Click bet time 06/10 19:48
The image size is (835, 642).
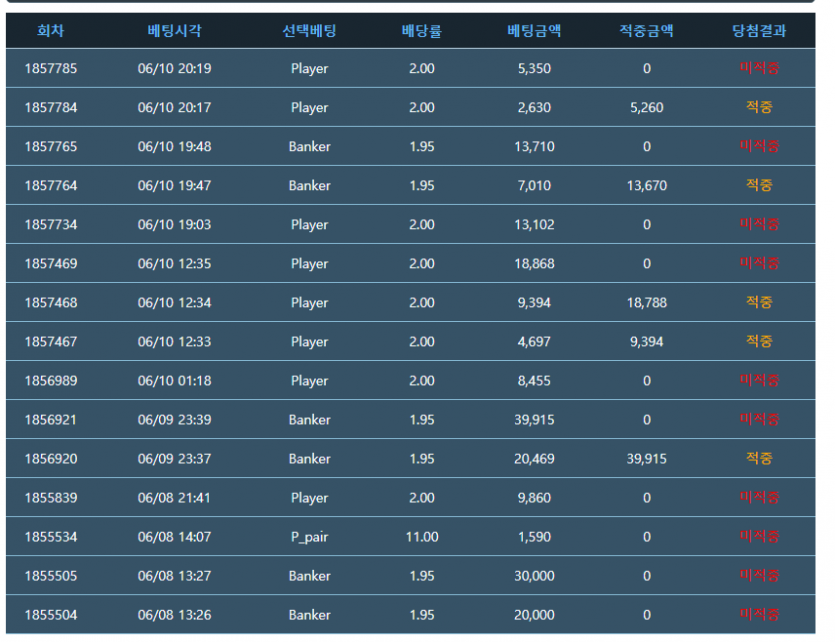174,146
